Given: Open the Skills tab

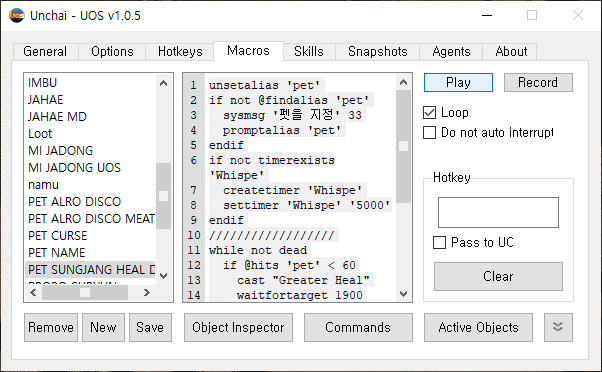Looking at the screenshot, I should point(309,51).
